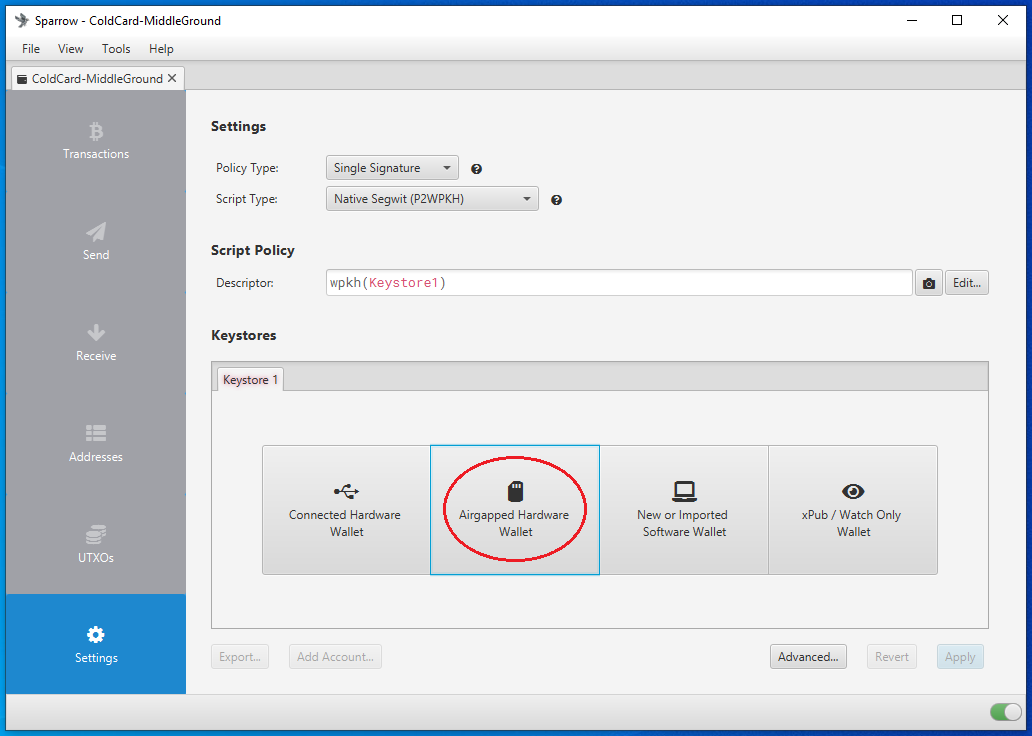Click the Add Account... button
This screenshot has width=1032, height=736.
tap(335, 657)
